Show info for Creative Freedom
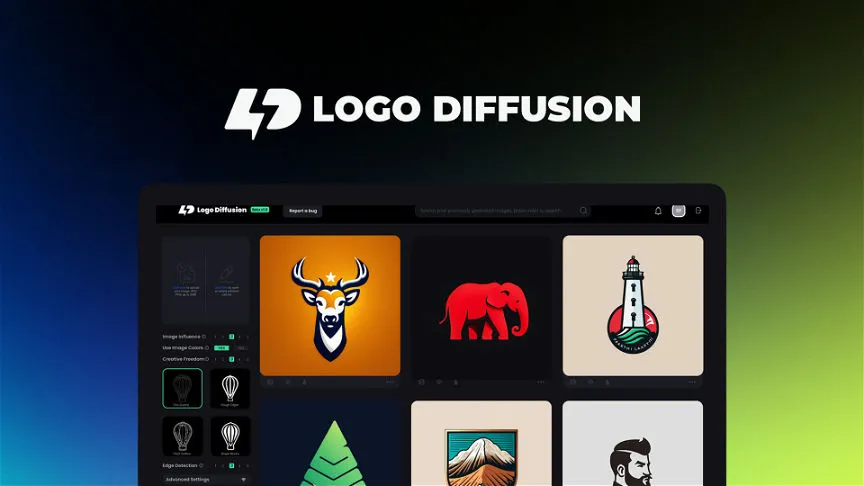This screenshot has width=864, height=486. (x=207, y=359)
